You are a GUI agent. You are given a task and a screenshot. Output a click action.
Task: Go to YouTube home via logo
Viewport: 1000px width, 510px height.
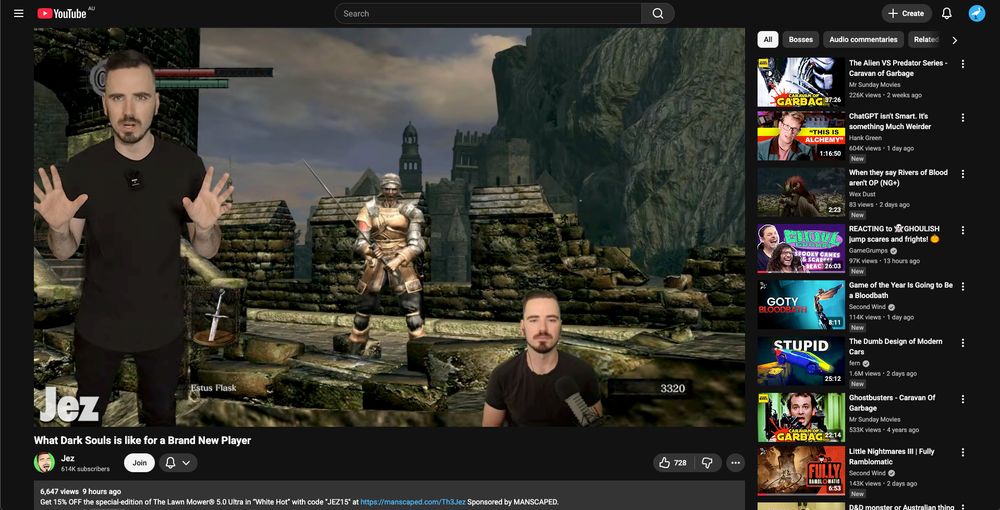[x=62, y=13]
